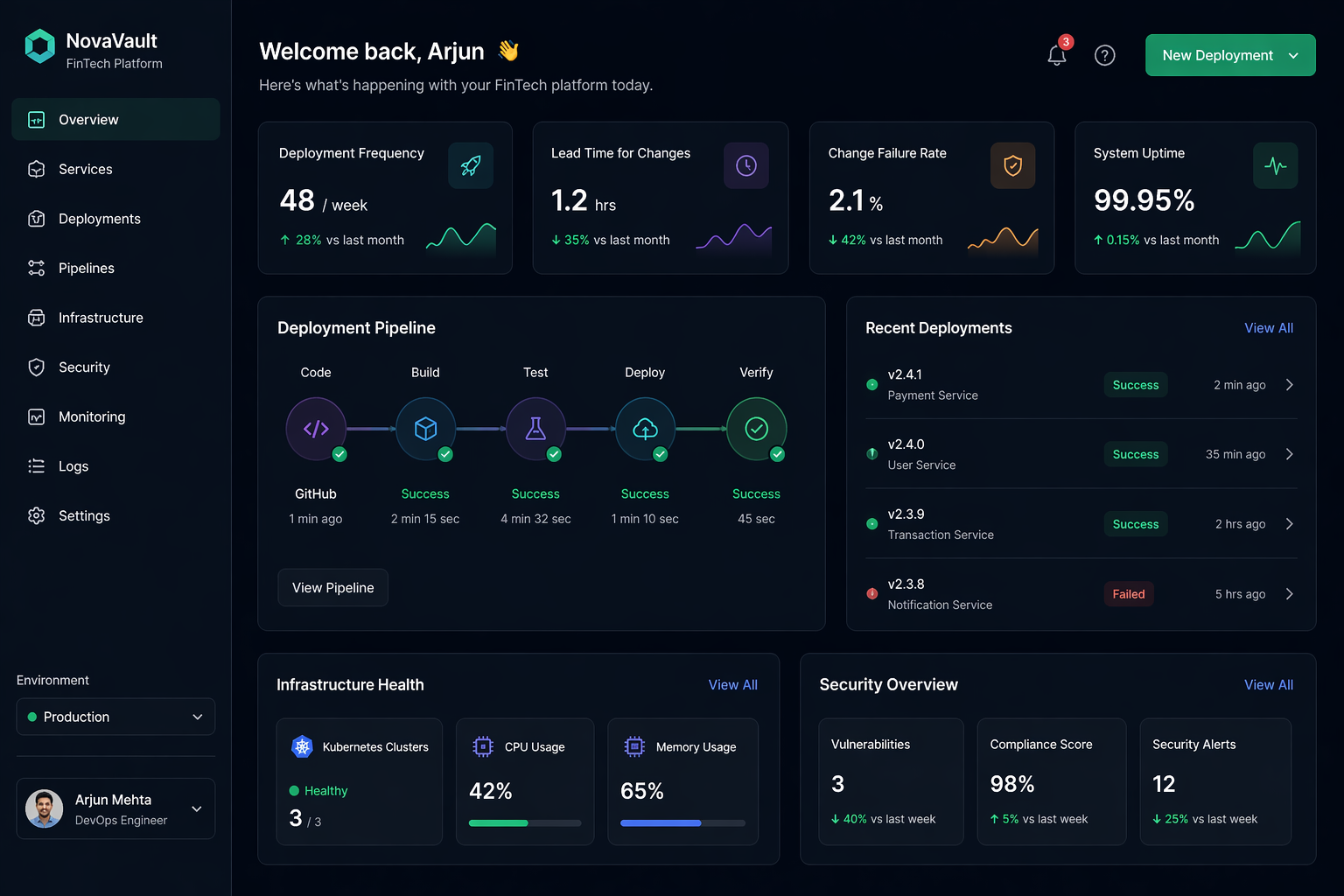This screenshot has width=1344, height=896.
Task: Click the Kubernetes Clusters icon
Action: click(x=302, y=746)
